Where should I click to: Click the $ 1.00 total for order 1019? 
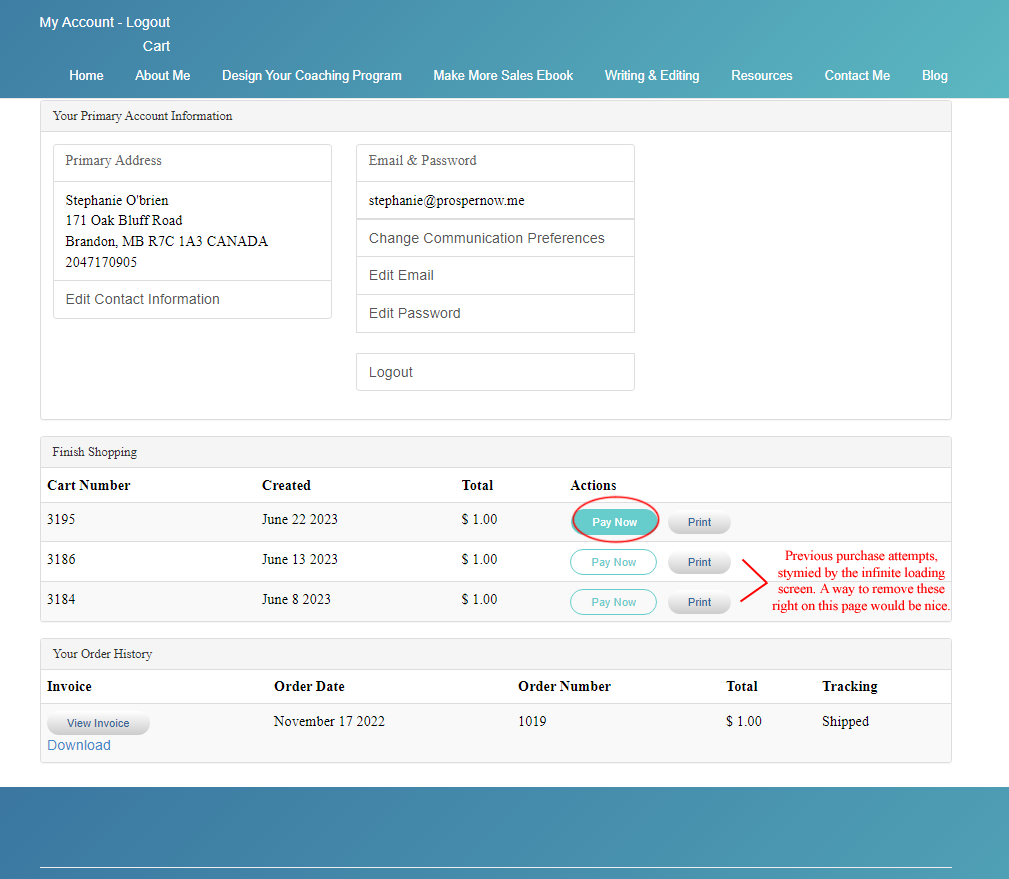click(744, 721)
